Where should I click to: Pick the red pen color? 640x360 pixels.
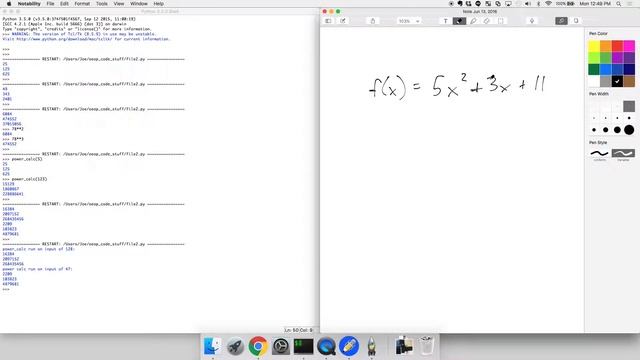[617, 46]
